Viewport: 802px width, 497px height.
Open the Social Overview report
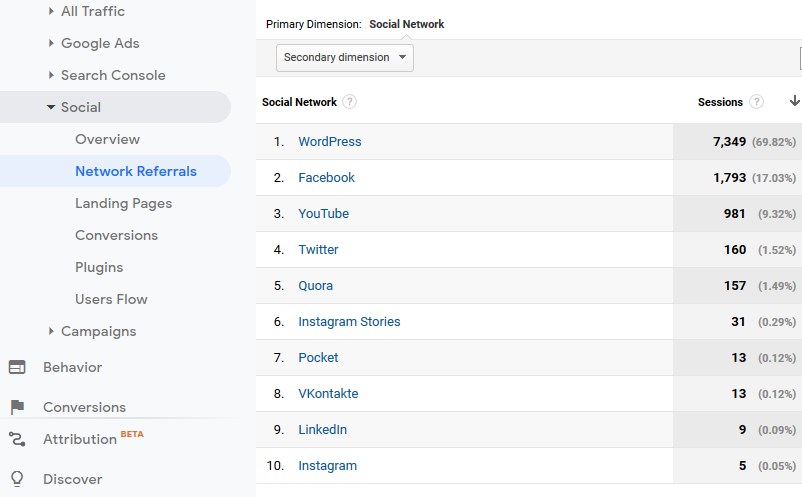point(107,139)
